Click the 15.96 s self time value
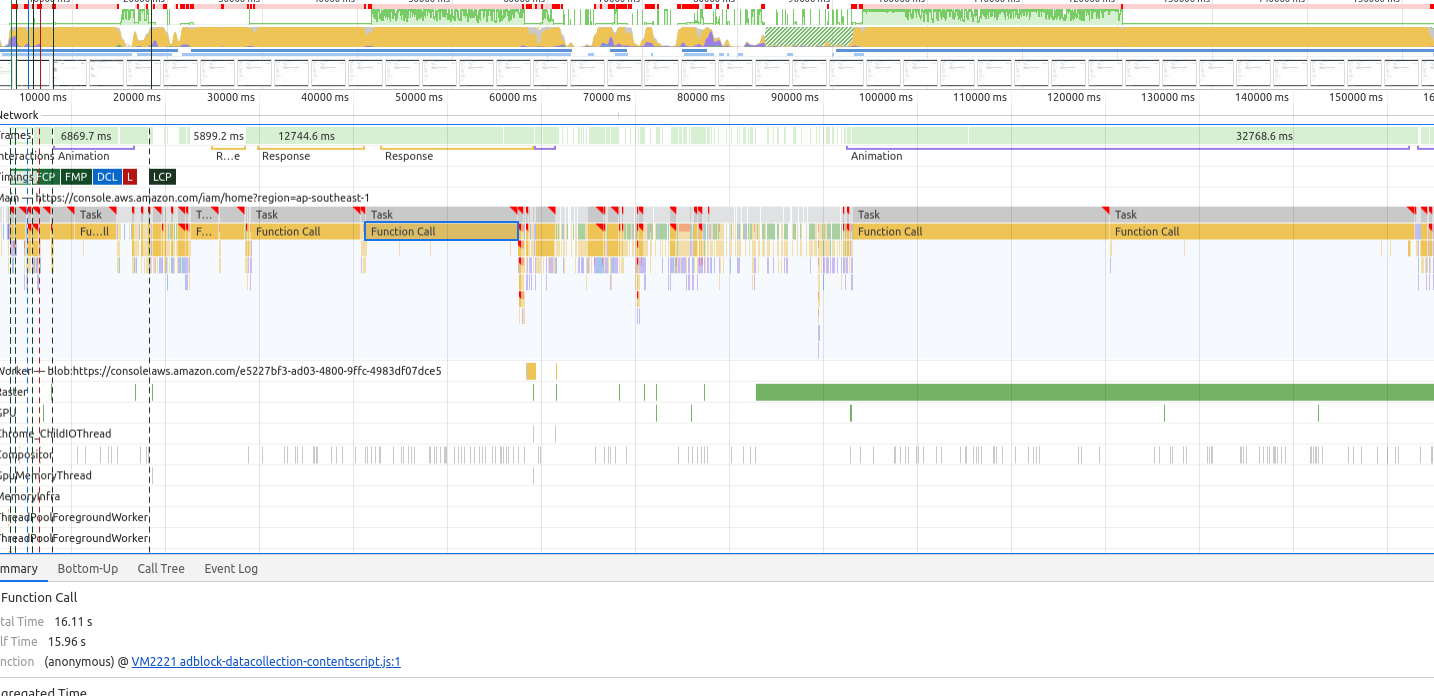This screenshot has width=1434, height=696. point(67,642)
